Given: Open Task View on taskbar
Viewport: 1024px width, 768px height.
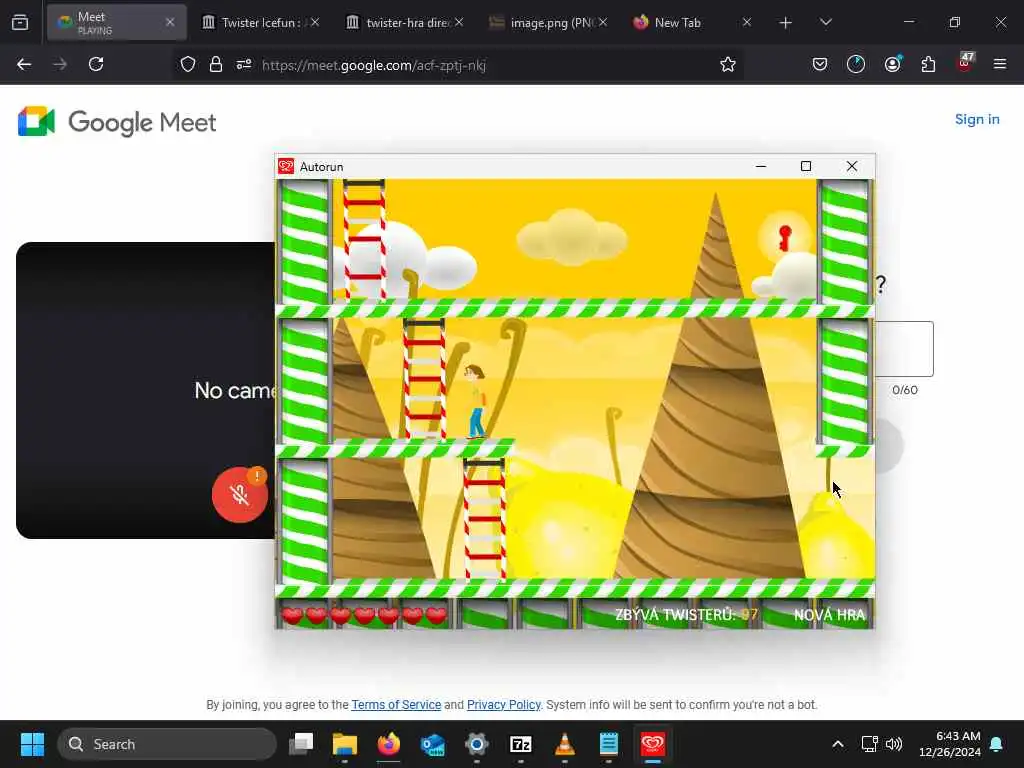Looking at the screenshot, I should tap(301, 744).
